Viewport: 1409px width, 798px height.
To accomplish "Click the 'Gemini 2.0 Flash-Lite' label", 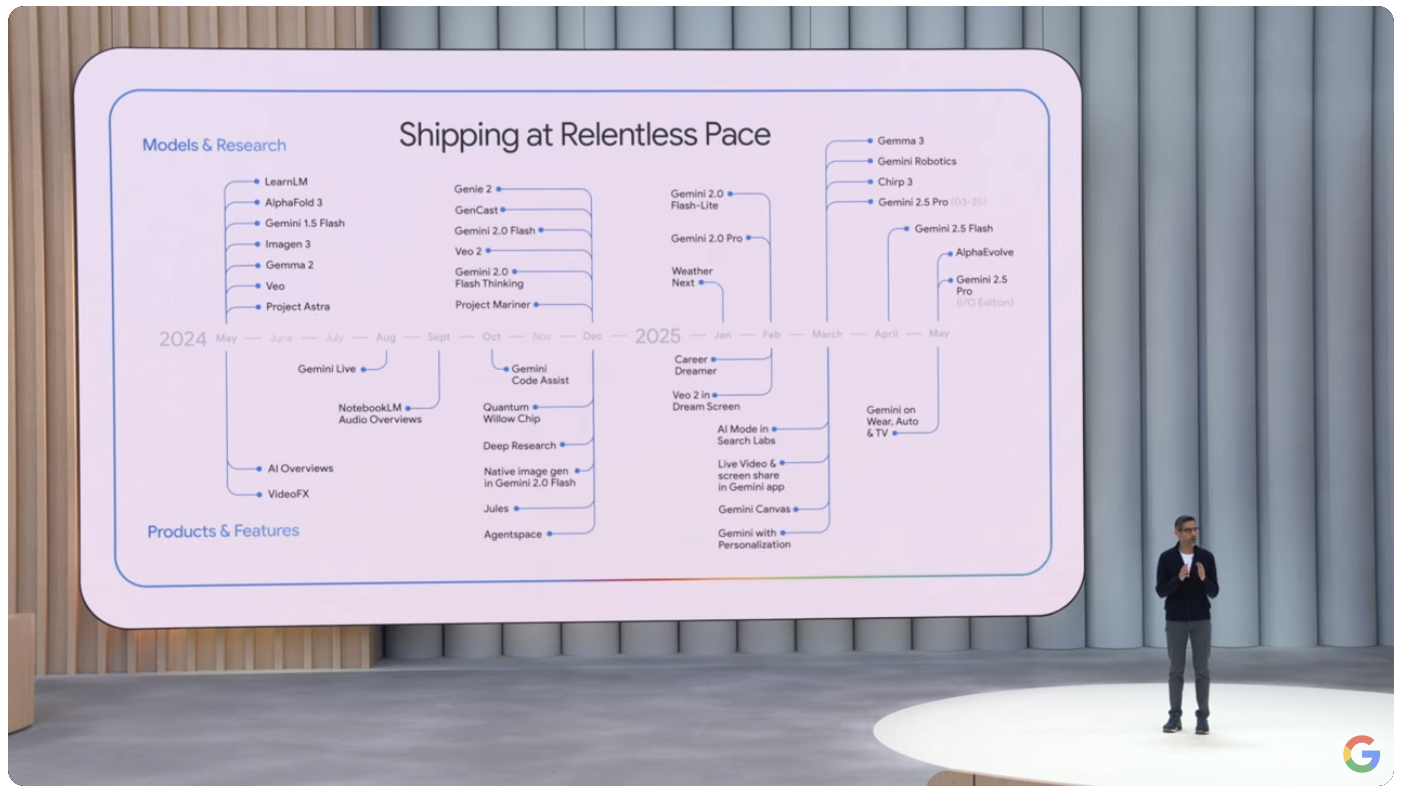I will (697, 200).
